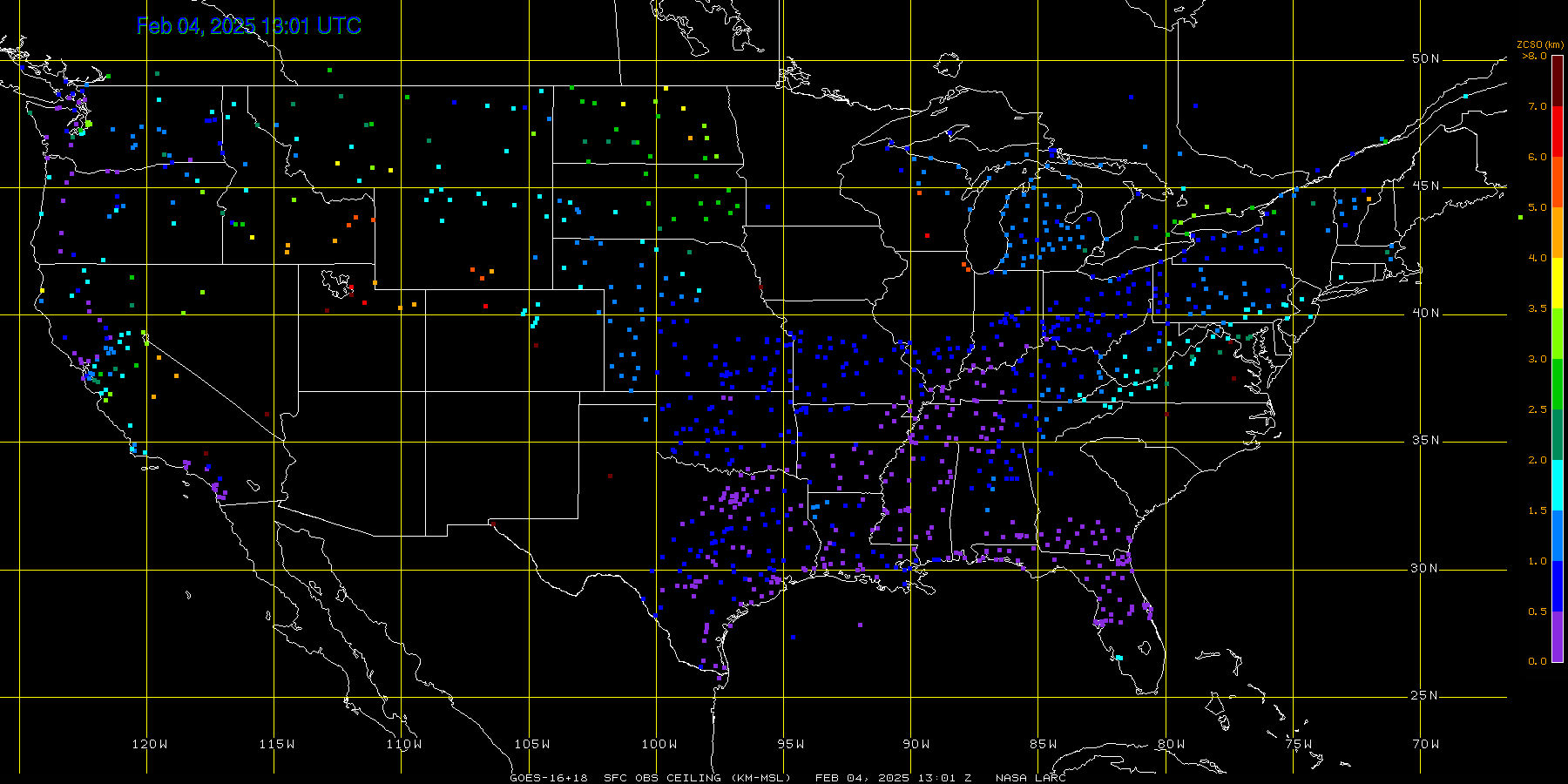
Task: Click the SFC OBS CEILING (KM-MSL) footer text
Action: 697,778
